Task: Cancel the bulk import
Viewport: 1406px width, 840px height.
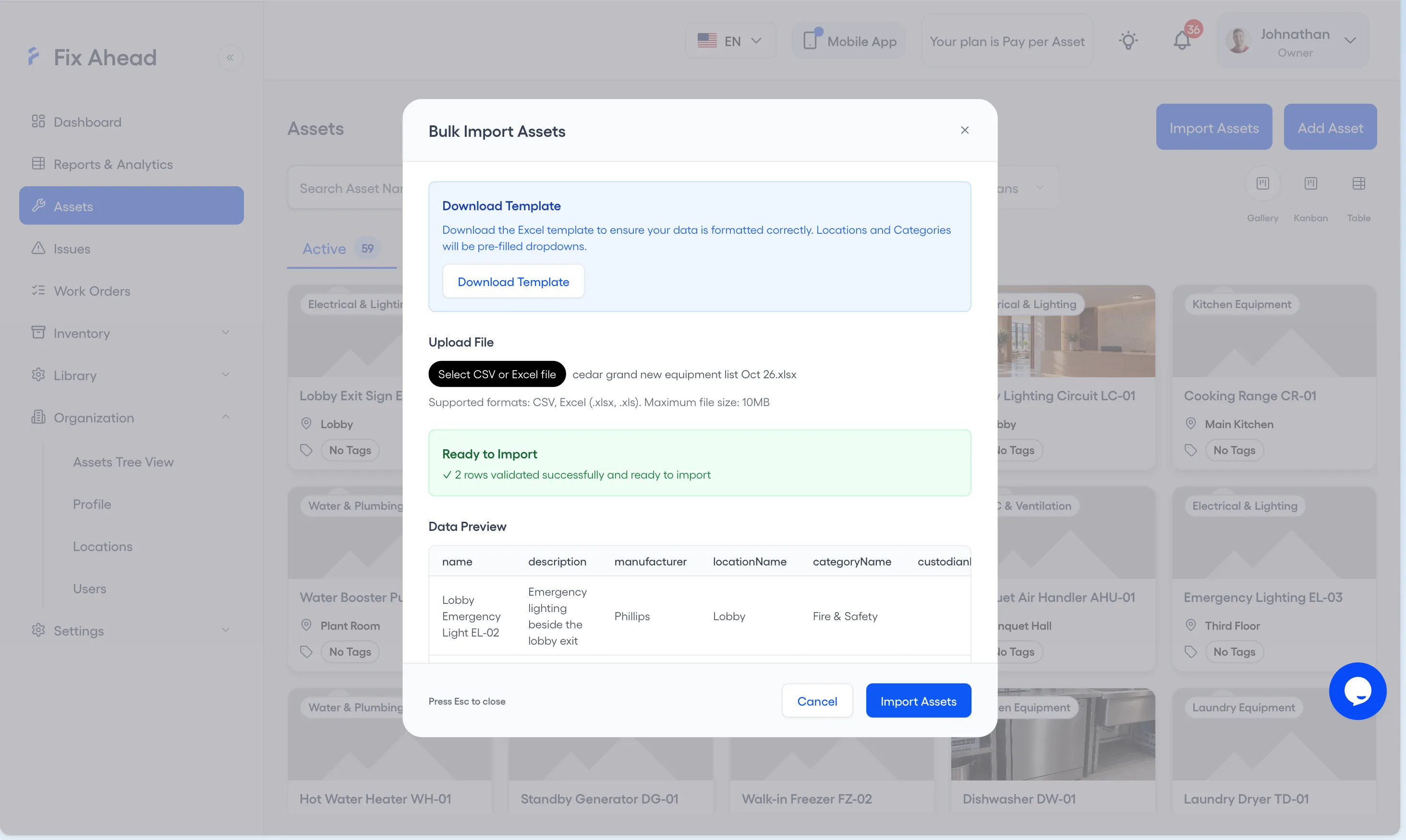Action: coord(816,701)
